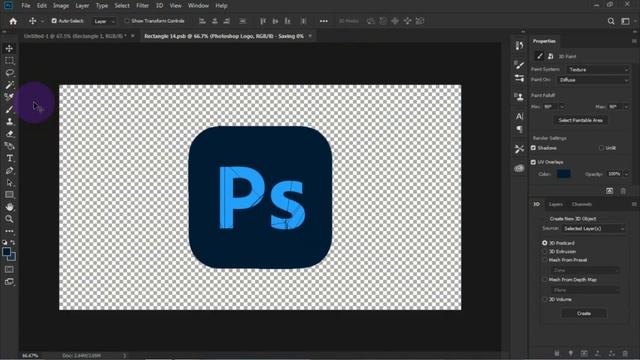Open the Paint Falloff Max angle dropdown
Viewport: 640px width, 360px height.
(626, 107)
